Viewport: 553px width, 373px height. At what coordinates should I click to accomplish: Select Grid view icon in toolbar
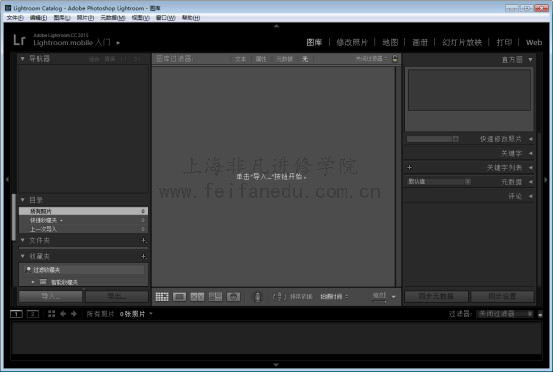coord(162,297)
